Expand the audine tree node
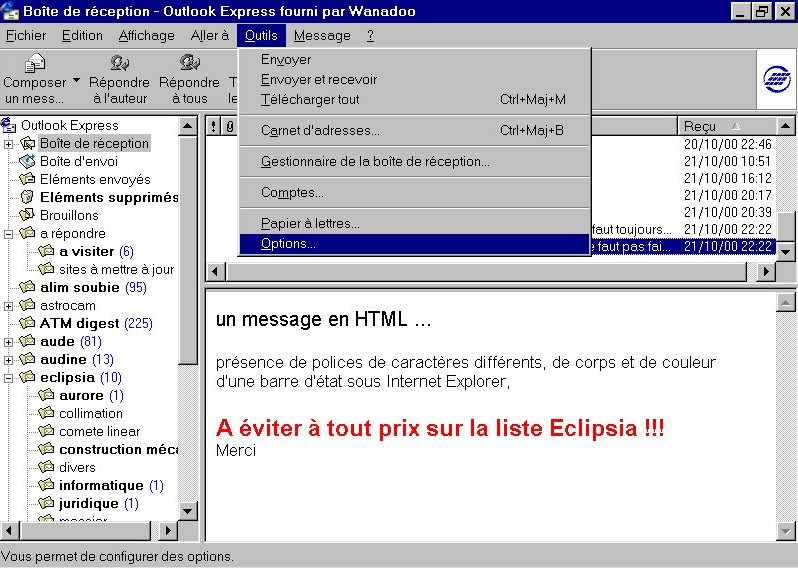 point(9,360)
